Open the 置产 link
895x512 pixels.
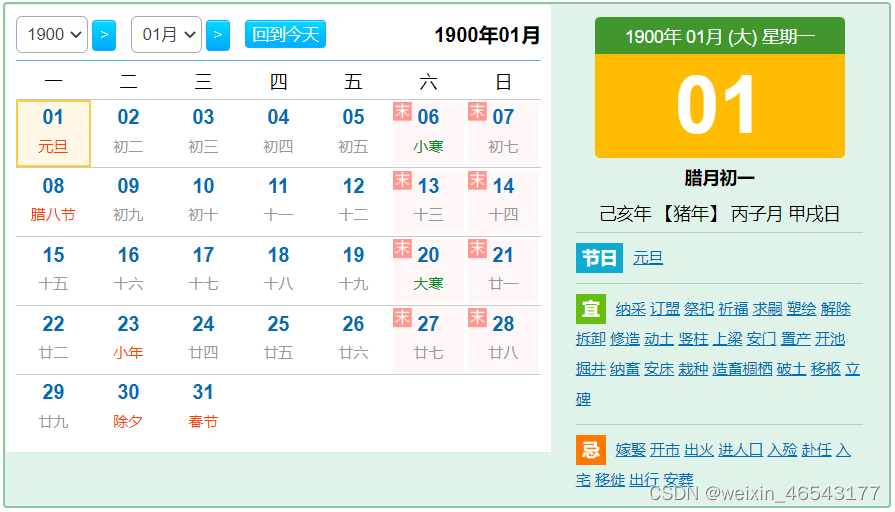click(x=796, y=339)
